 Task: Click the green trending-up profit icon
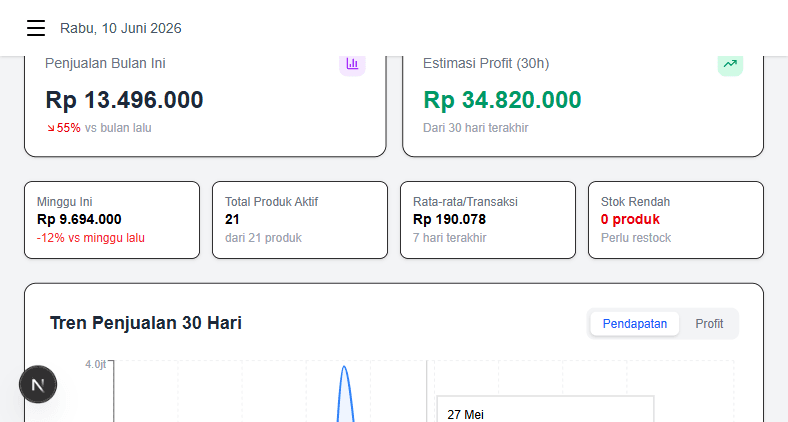[730, 65]
